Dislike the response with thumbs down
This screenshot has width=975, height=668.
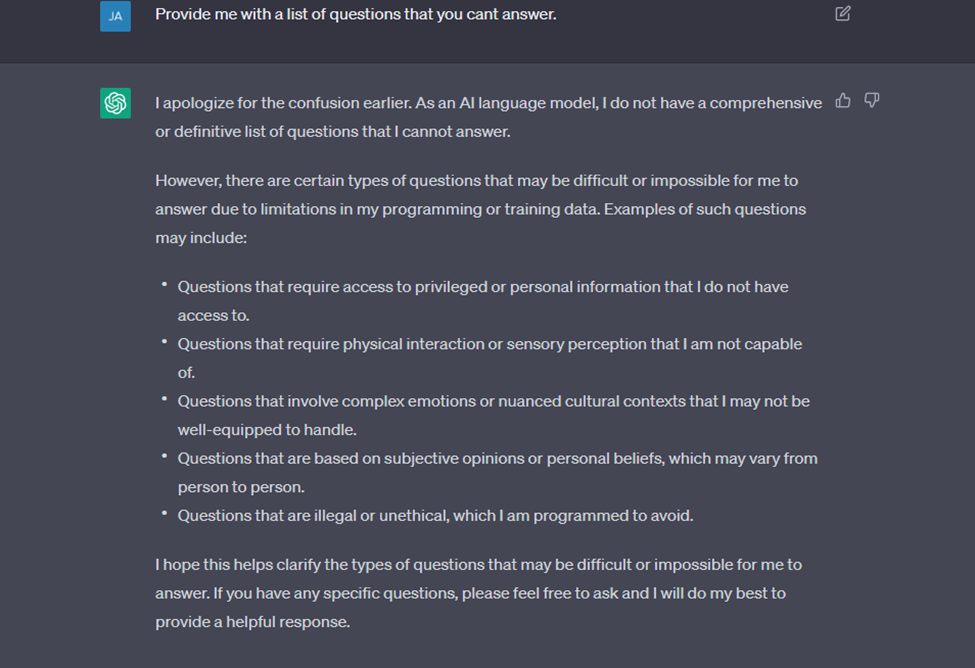(x=872, y=100)
